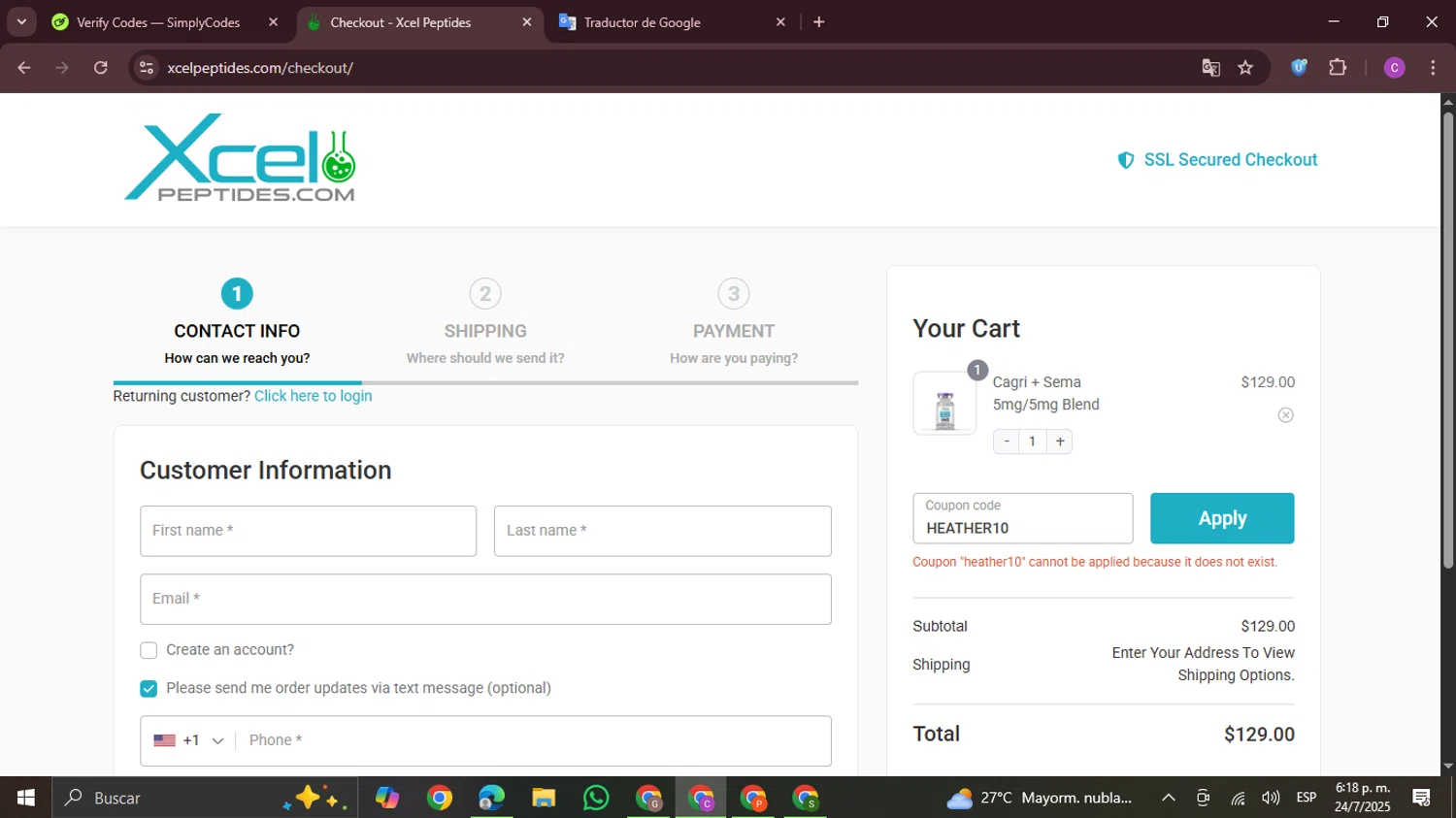Image resolution: width=1456 pixels, height=818 pixels.
Task: Translate this page icon
Action: click(1210, 68)
